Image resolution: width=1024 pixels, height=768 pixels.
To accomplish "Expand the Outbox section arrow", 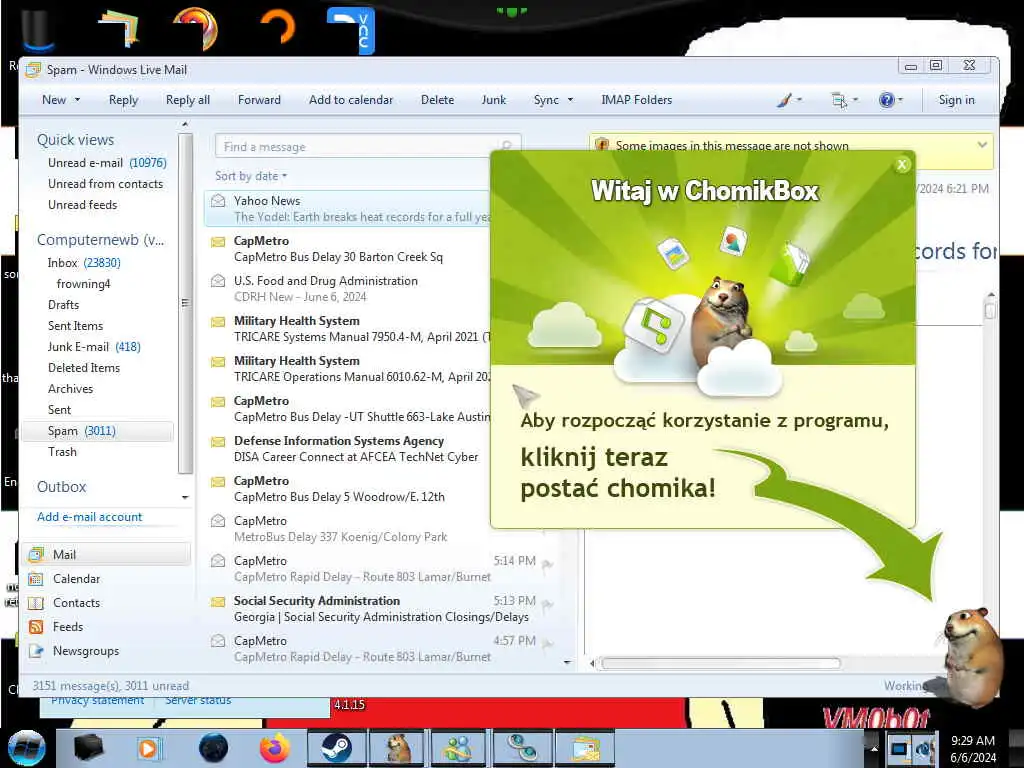I will point(185,498).
